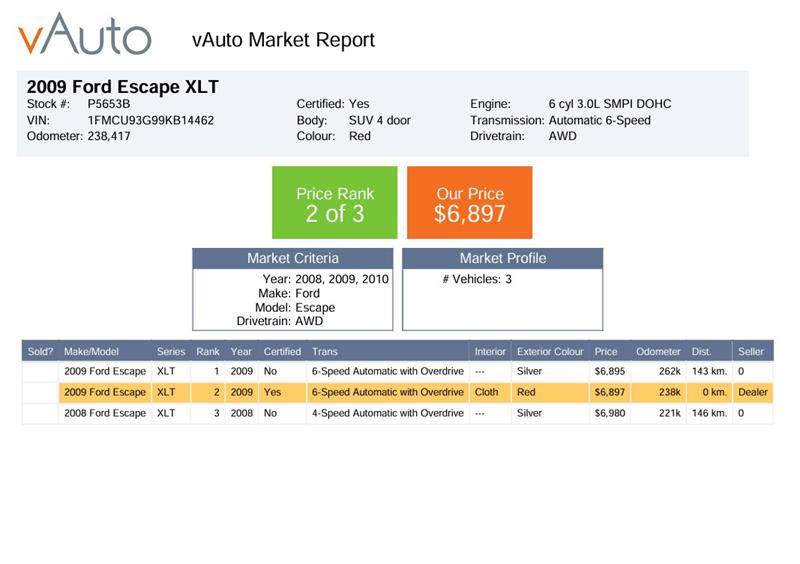Viewport: 800px width, 564px height.
Task: Click odometer value 238,417
Action: [109, 136]
